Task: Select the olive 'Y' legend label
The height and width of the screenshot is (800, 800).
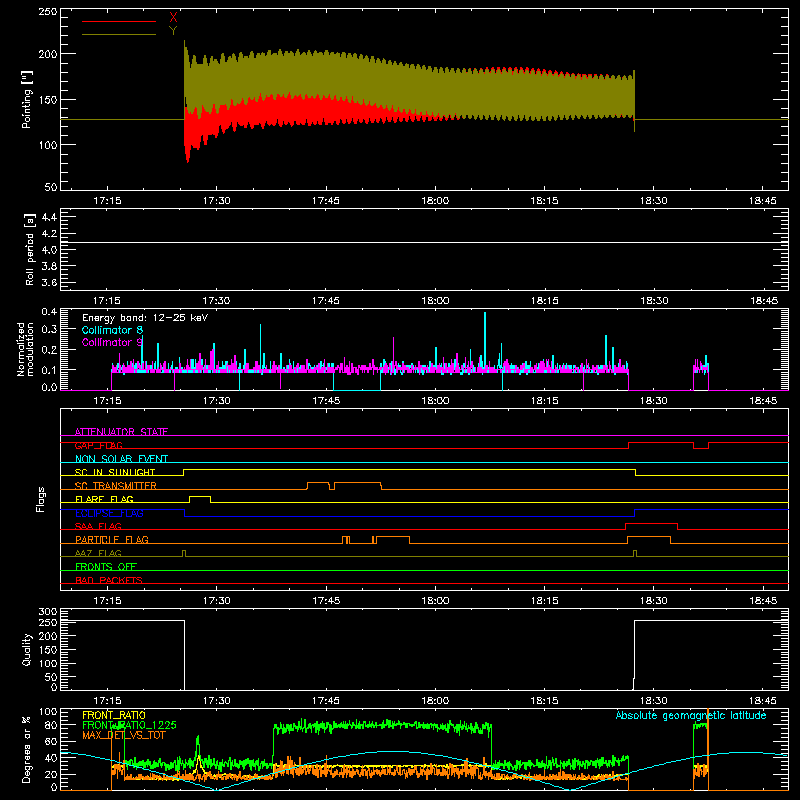Action: (173, 31)
